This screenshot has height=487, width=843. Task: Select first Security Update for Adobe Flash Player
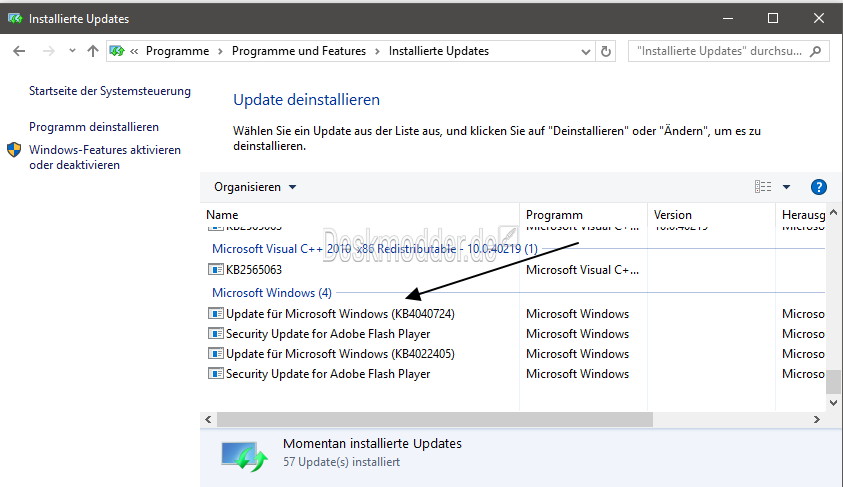[x=328, y=334]
